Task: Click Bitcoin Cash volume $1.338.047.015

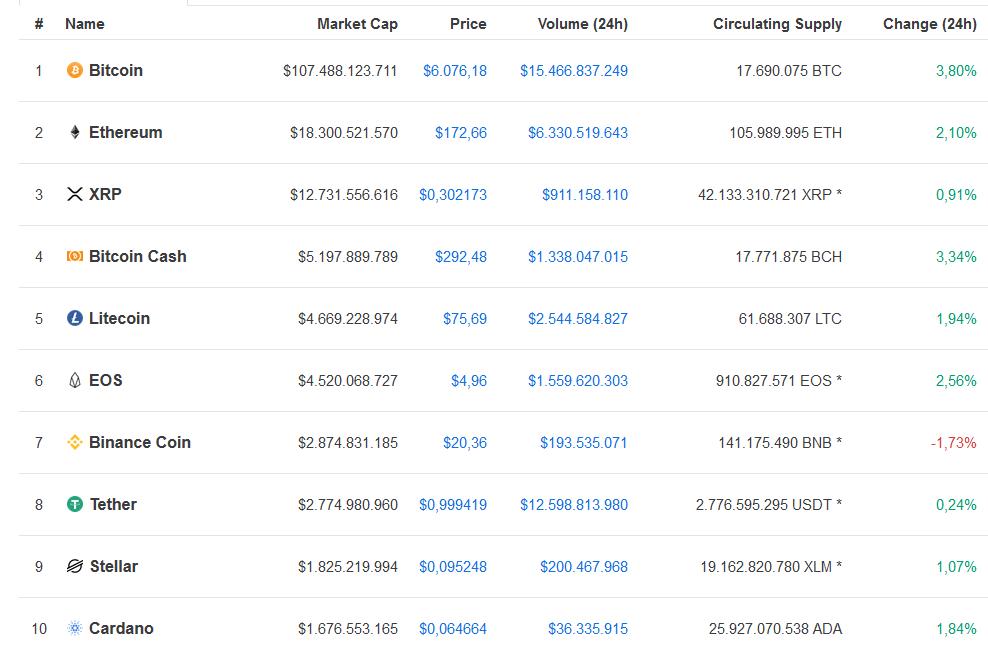Action: [x=578, y=256]
